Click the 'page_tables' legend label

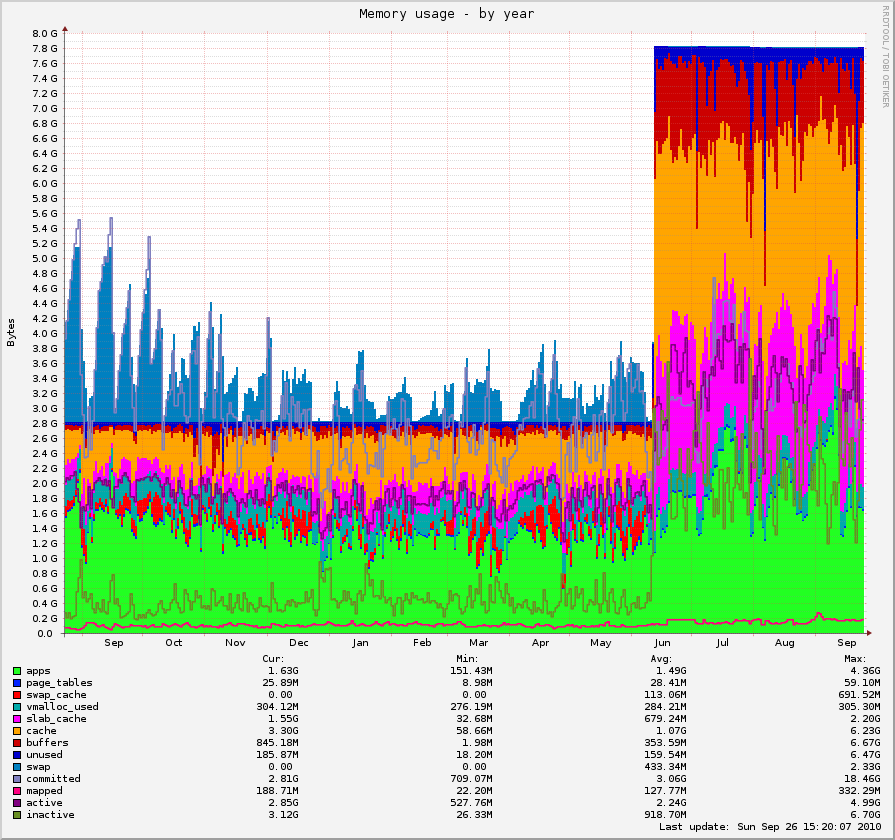[59, 683]
